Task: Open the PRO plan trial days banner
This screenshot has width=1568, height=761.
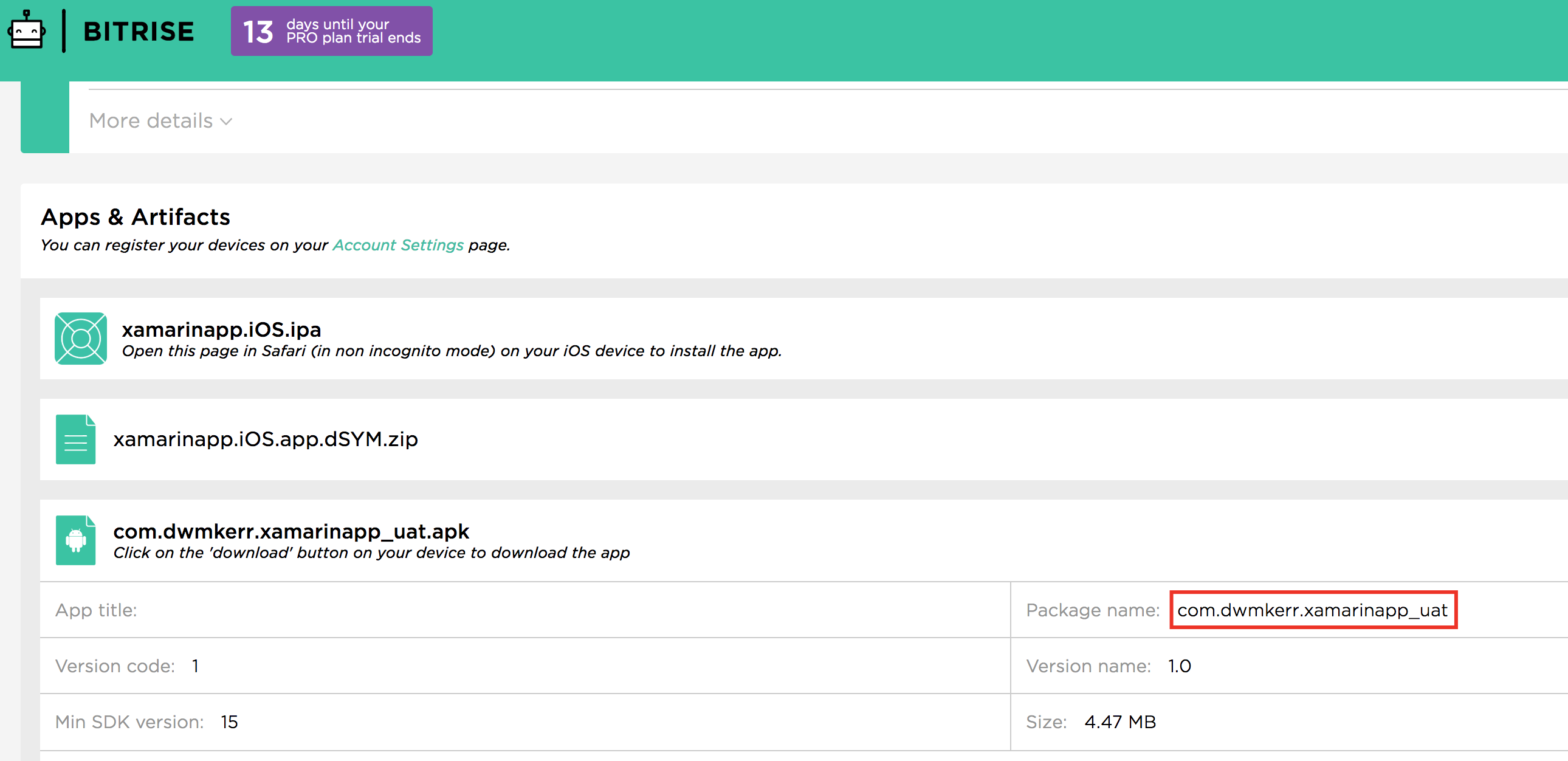Action: [332, 31]
